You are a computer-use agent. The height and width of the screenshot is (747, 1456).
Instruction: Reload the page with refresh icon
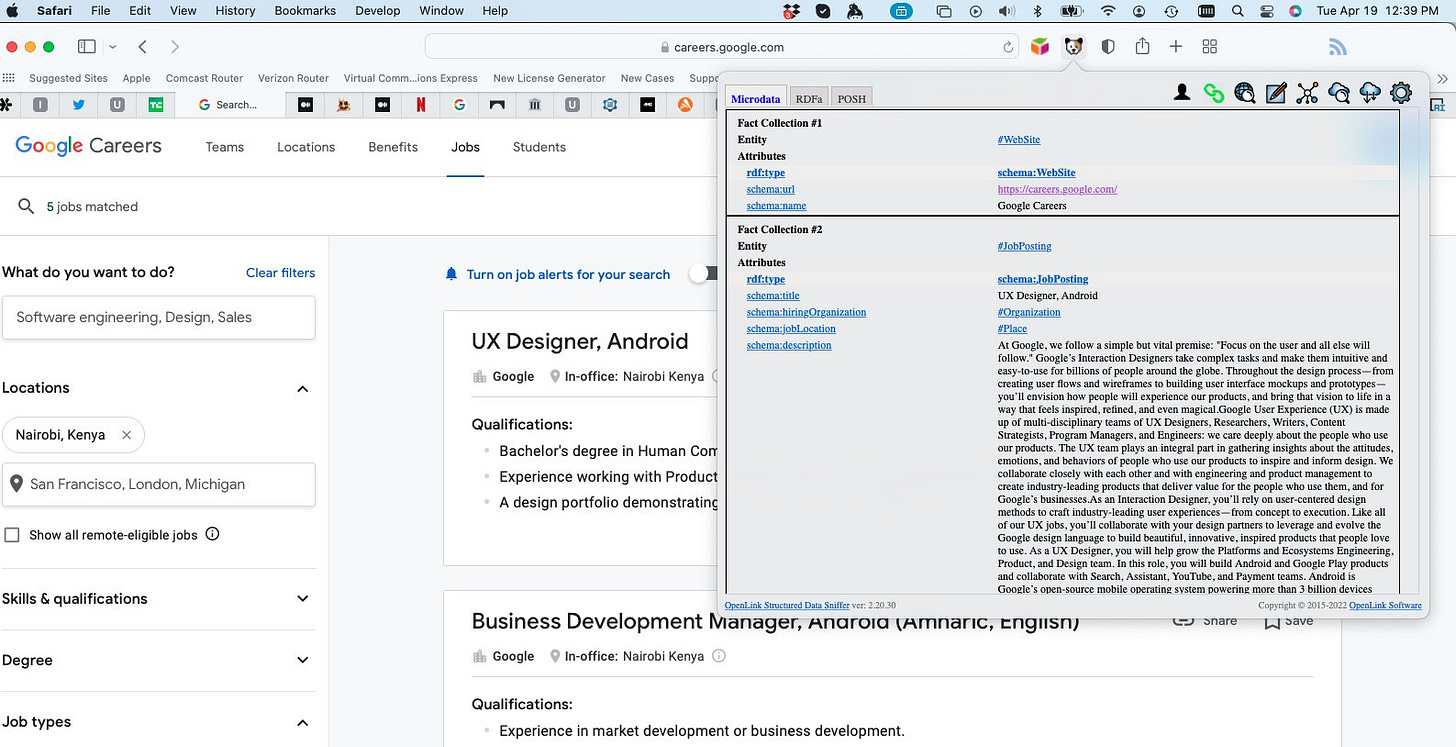pyautogui.click(x=1008, y=47)
